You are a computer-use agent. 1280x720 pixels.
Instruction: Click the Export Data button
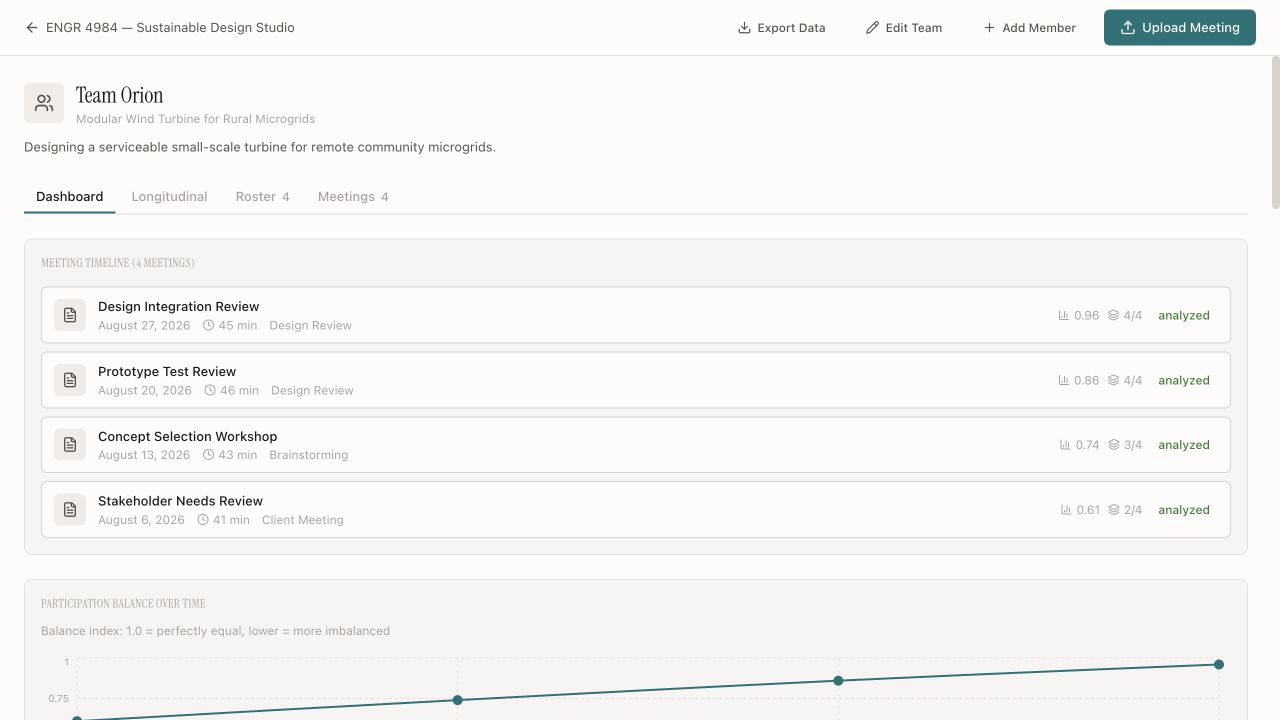coord(782,28)
